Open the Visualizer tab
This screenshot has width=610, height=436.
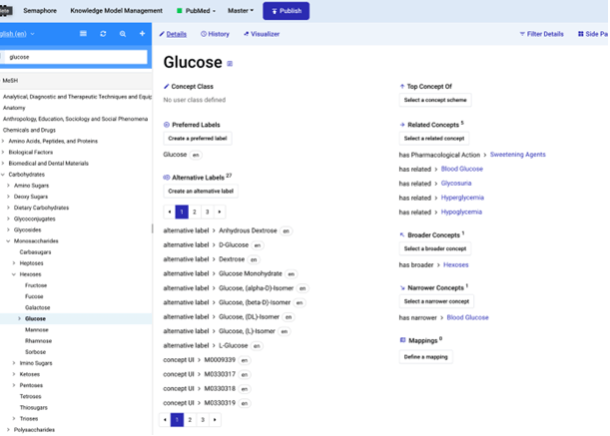tap(261, 34)
